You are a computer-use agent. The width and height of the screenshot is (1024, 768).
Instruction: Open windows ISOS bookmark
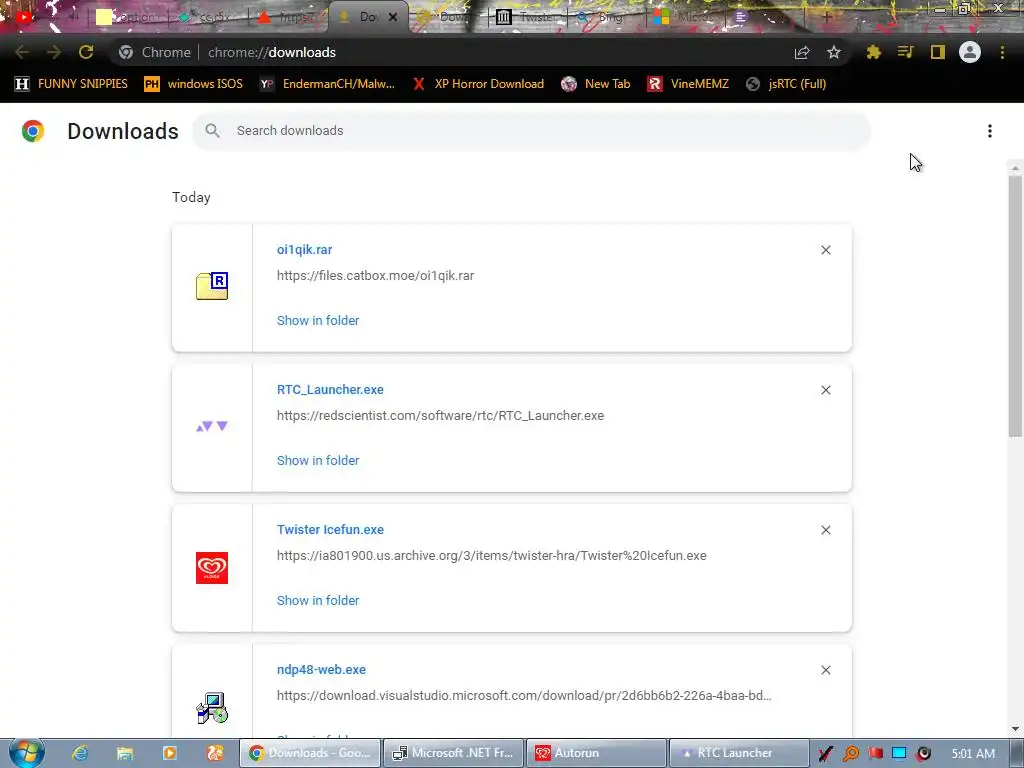click(193, 84)
